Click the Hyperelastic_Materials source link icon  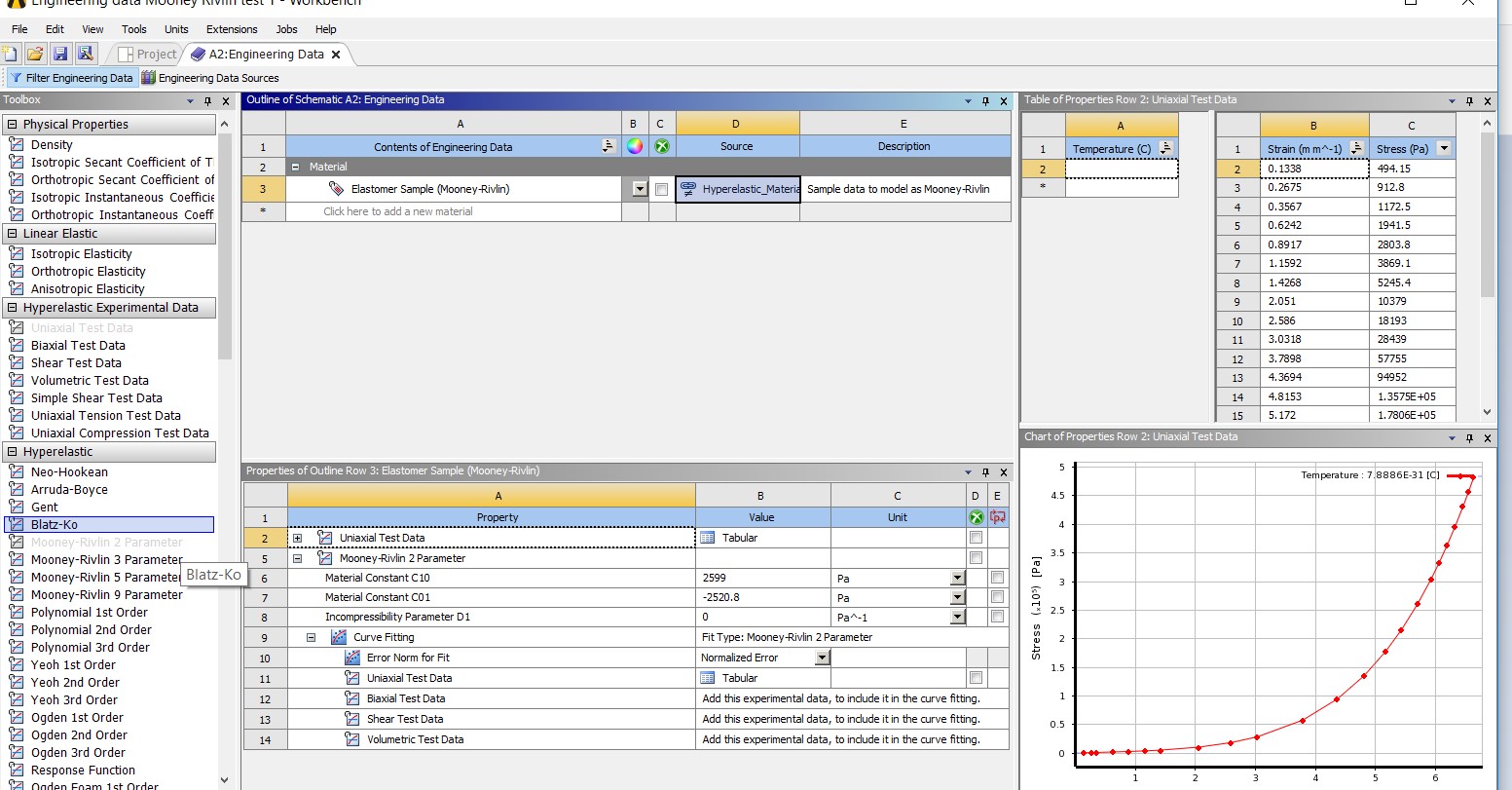(x=687, y=189)
